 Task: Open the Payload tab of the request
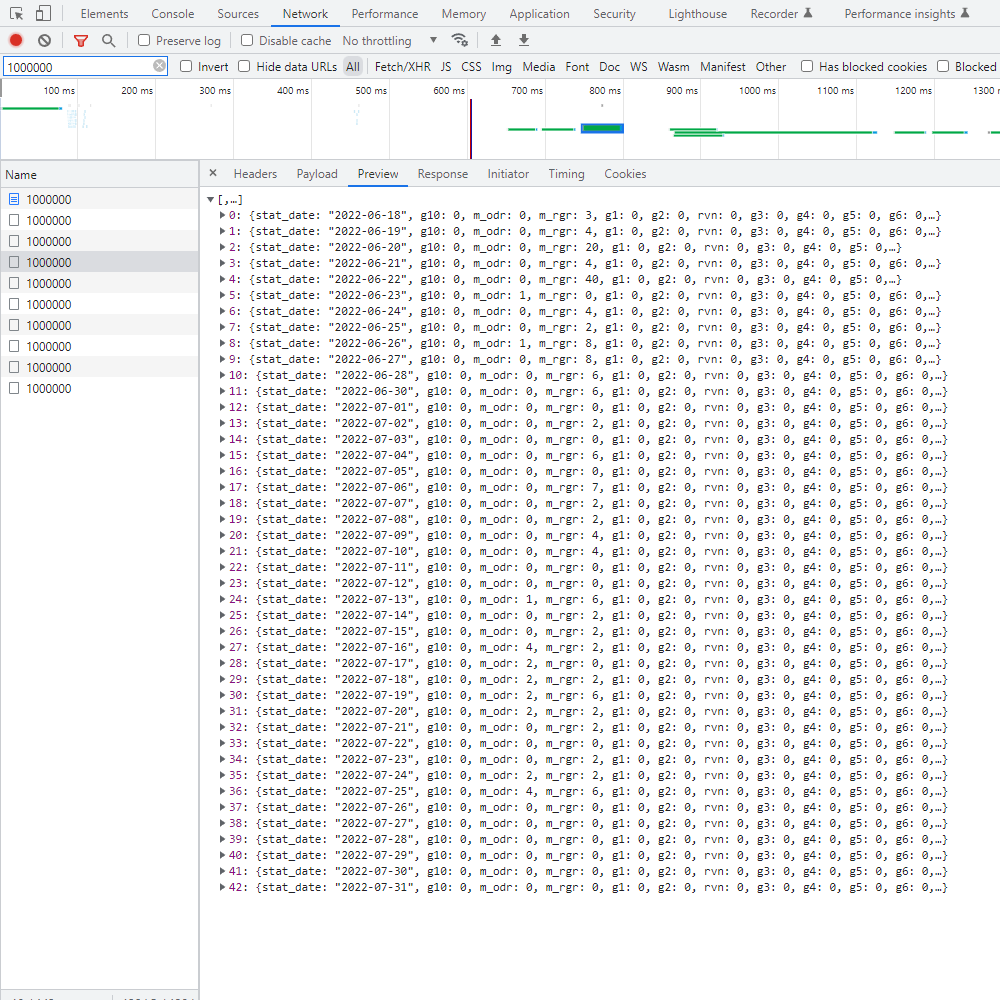click(317, 173)
